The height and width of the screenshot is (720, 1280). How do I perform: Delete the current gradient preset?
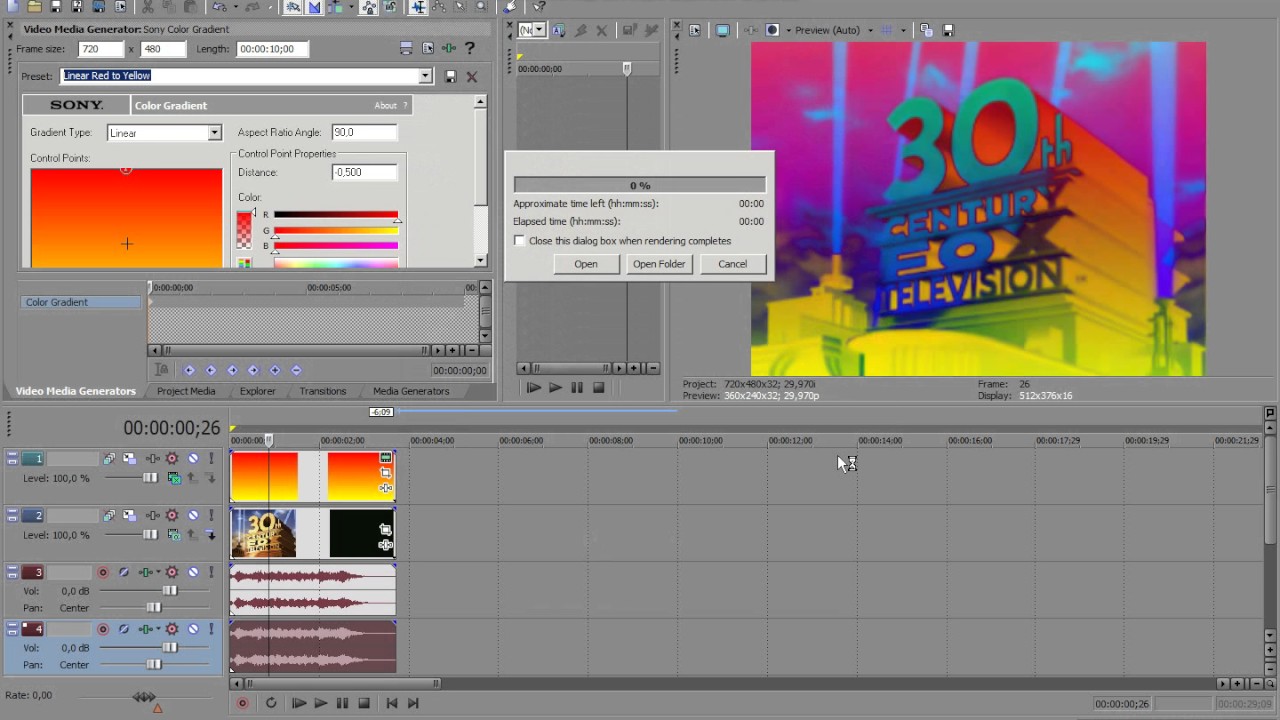pos(472,76)
